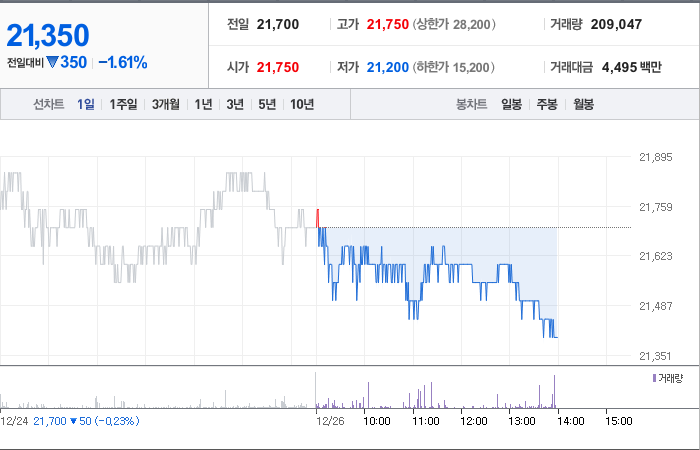Click the 15:00 time axis label
The width and height of the screenshot is (700, 450).
tap(619, 421)
